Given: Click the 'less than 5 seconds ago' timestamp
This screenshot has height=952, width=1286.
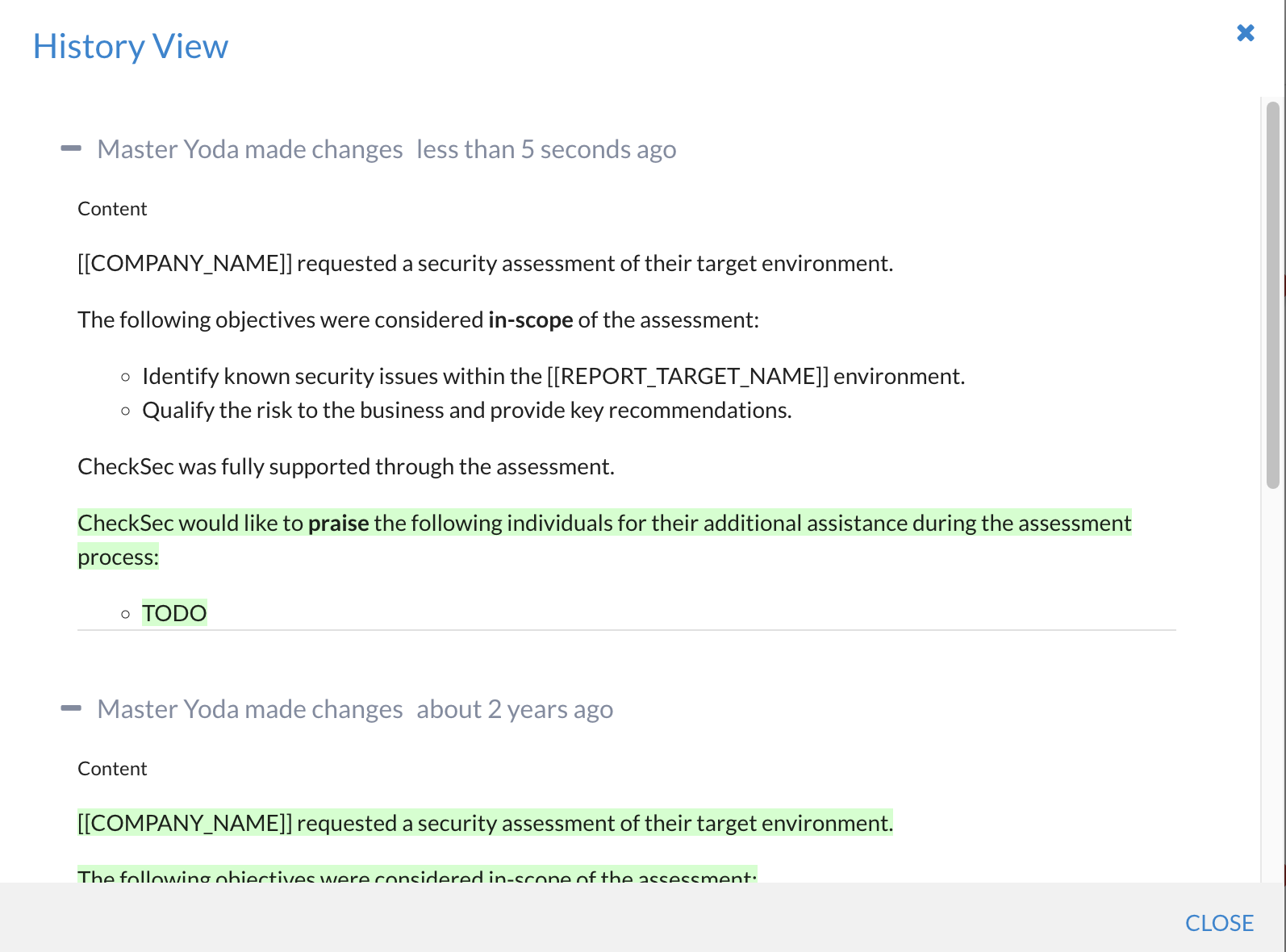Looking at the screenshot, I should pyautogui.click(x=545, y=149).
